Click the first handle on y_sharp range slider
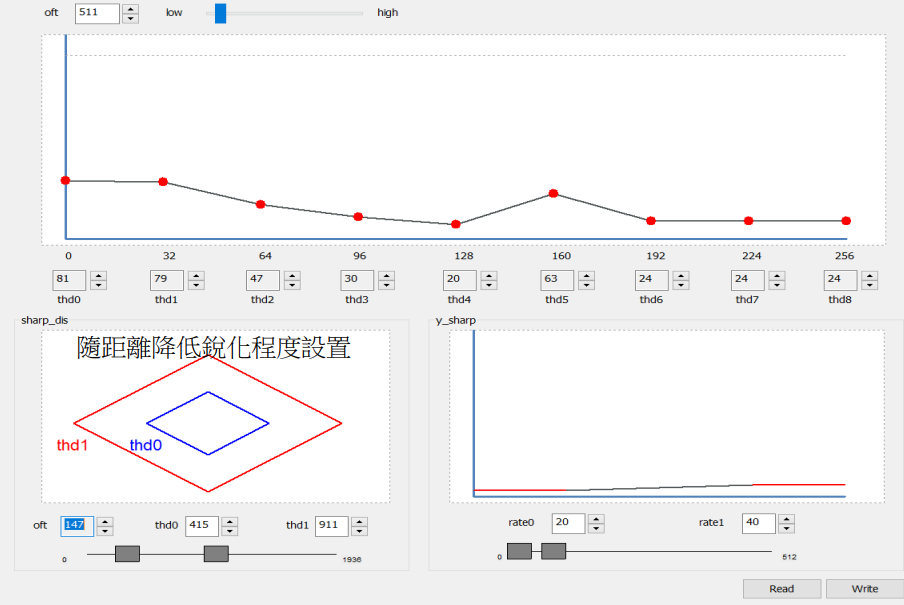 [519, 551]
